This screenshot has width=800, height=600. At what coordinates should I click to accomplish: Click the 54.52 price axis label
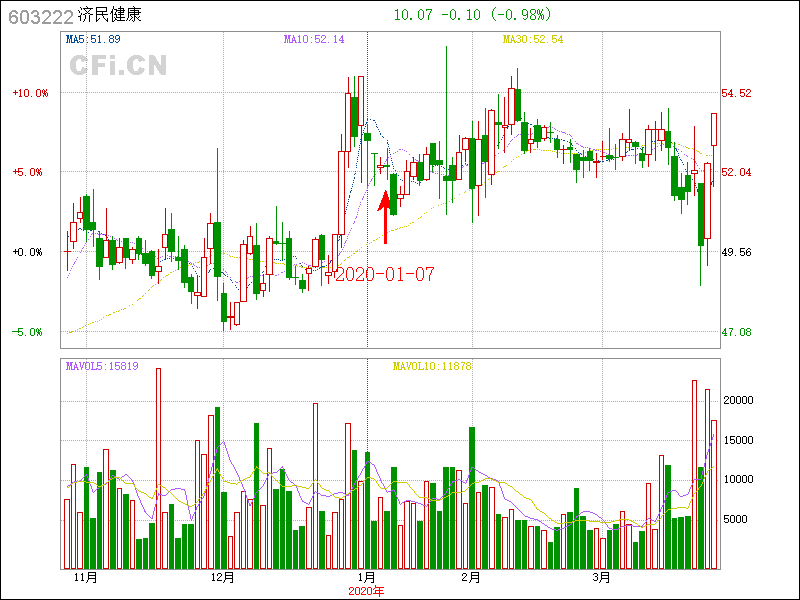click(736, 93)
